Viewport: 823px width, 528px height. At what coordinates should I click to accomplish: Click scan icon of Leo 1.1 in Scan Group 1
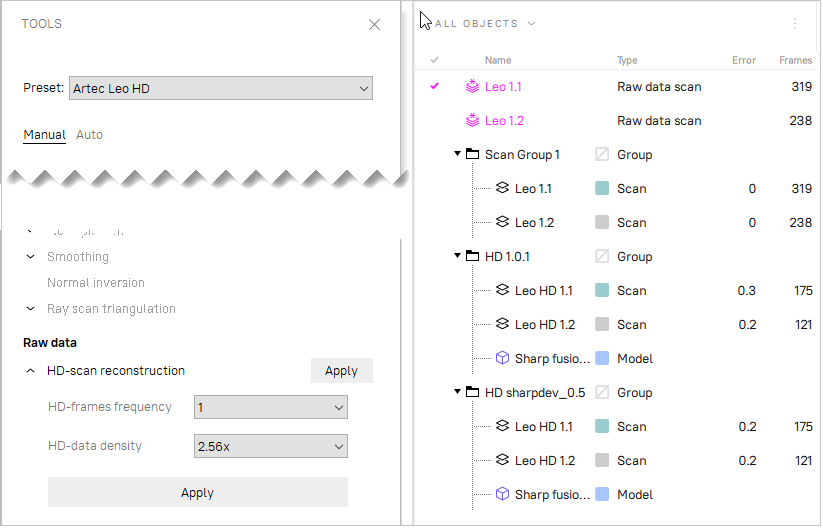tap(502, 188)
